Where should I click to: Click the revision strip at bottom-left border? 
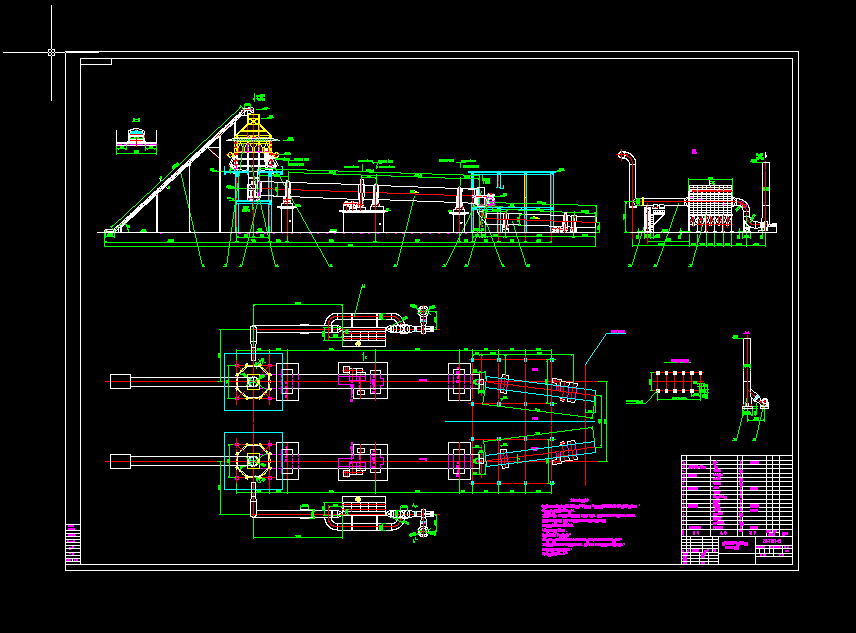pyautogui.click(x=73, y=544)
